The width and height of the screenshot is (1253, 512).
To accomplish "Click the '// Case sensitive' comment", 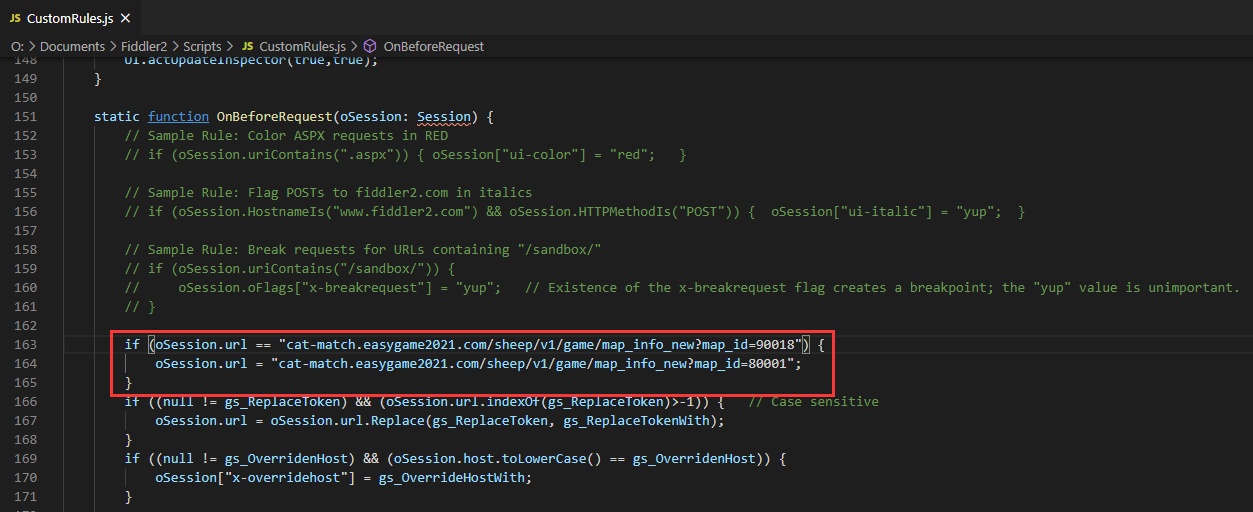I will (813, 401).
